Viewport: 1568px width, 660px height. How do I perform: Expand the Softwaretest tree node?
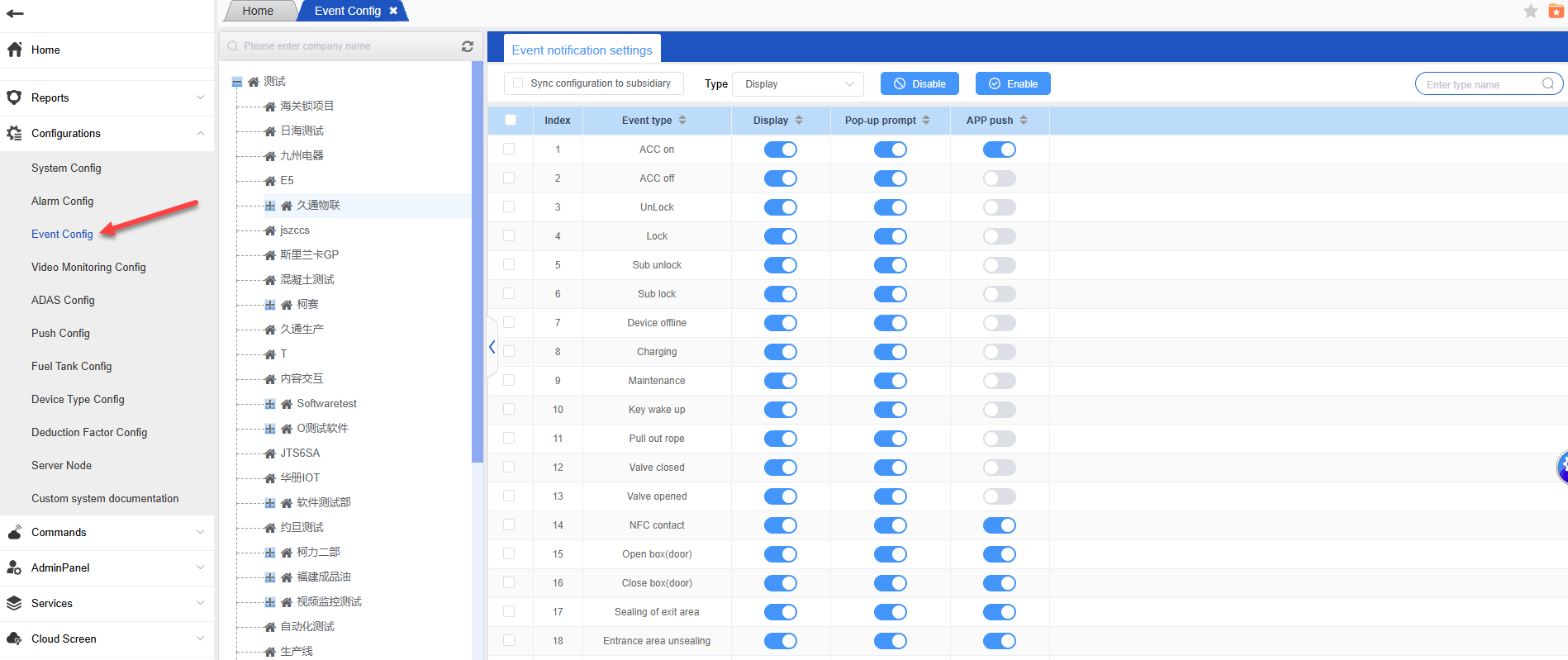click(270, 404)
